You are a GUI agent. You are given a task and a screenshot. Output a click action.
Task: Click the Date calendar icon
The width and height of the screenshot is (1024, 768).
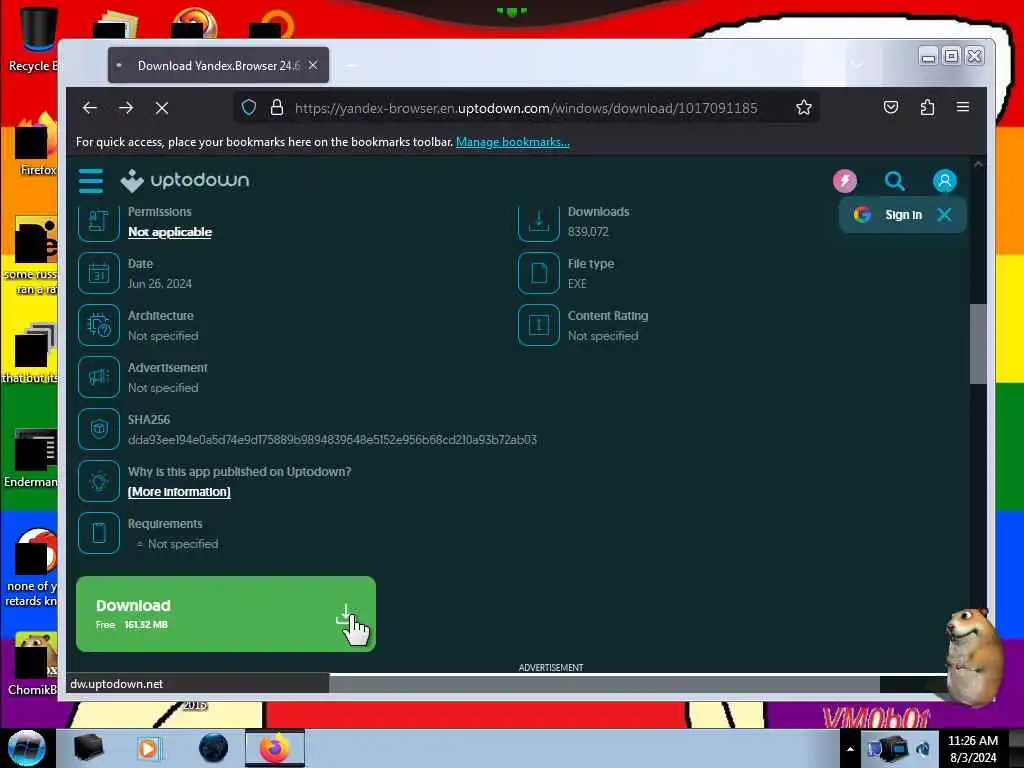tap(99, 273)
